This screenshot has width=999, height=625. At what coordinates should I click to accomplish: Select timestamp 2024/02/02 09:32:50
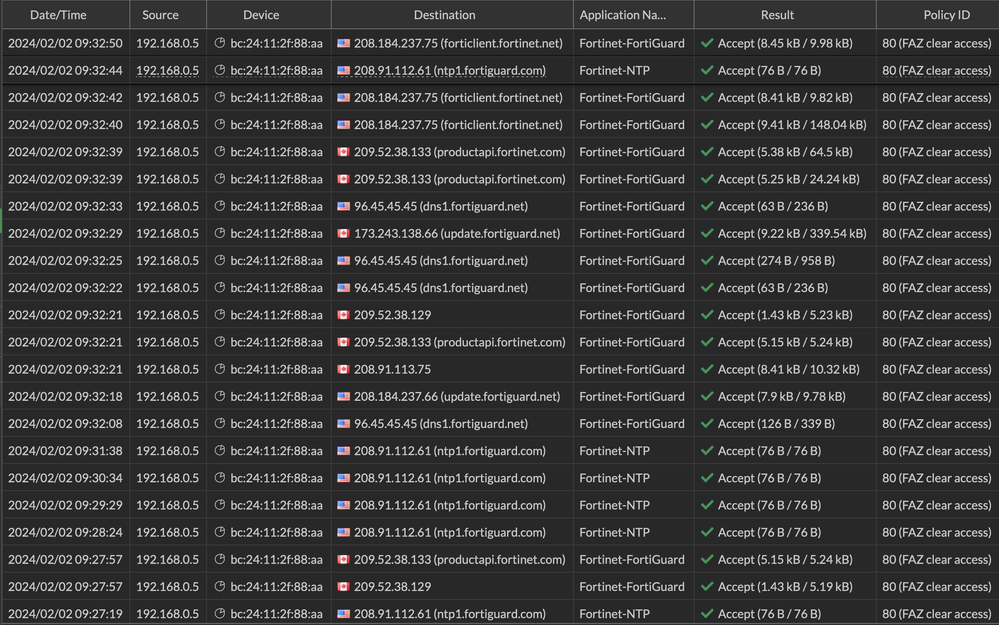(65, 43)
